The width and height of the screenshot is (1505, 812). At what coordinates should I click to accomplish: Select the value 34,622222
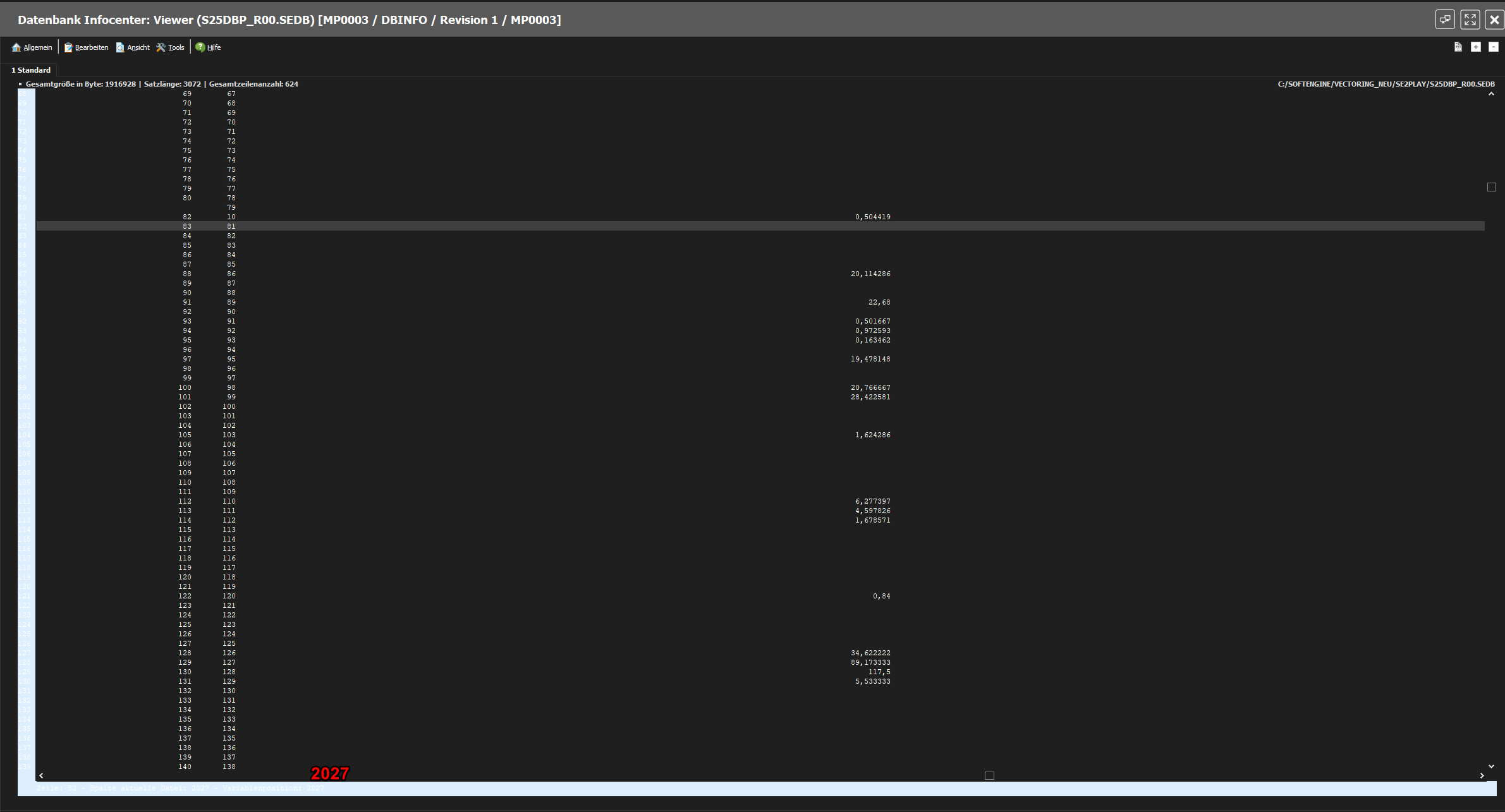870,653
